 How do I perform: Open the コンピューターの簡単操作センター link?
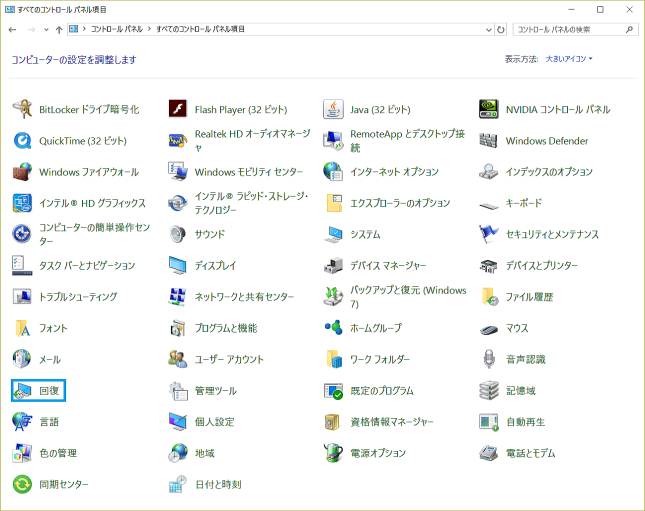pyautogui.click(x=95, y=235)
